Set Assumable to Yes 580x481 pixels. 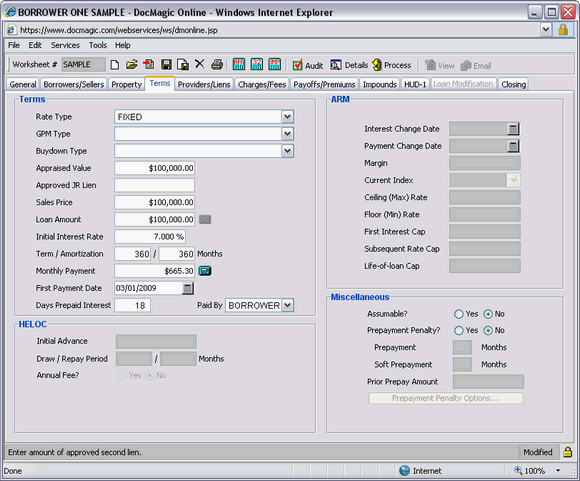459,314
